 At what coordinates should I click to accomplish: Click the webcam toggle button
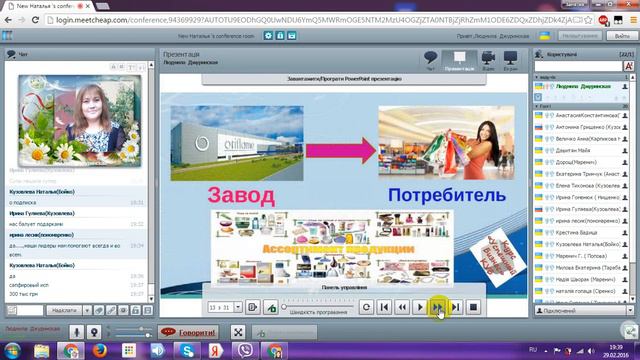click(94, 332)
